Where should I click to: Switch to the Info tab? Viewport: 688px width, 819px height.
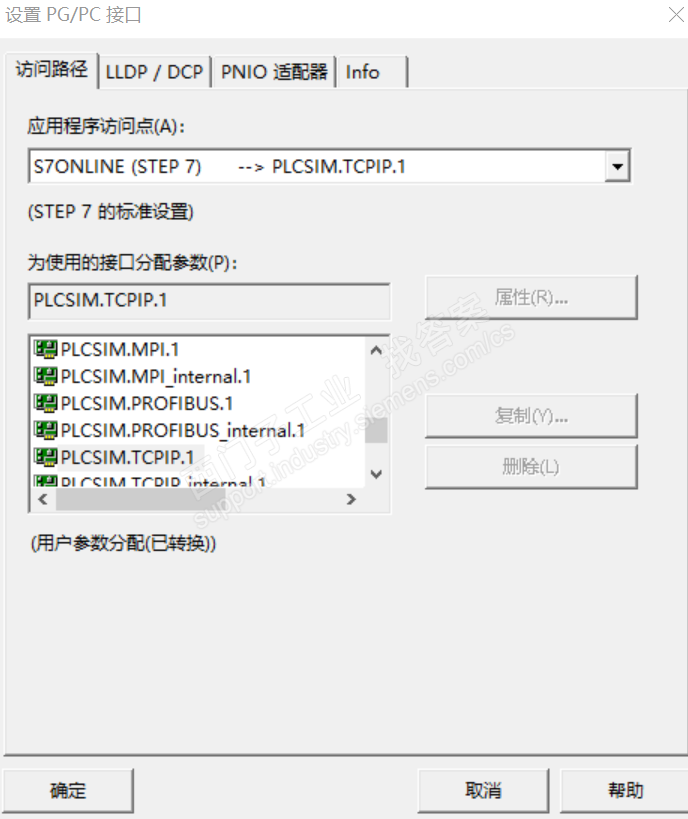tap(363, 72)
